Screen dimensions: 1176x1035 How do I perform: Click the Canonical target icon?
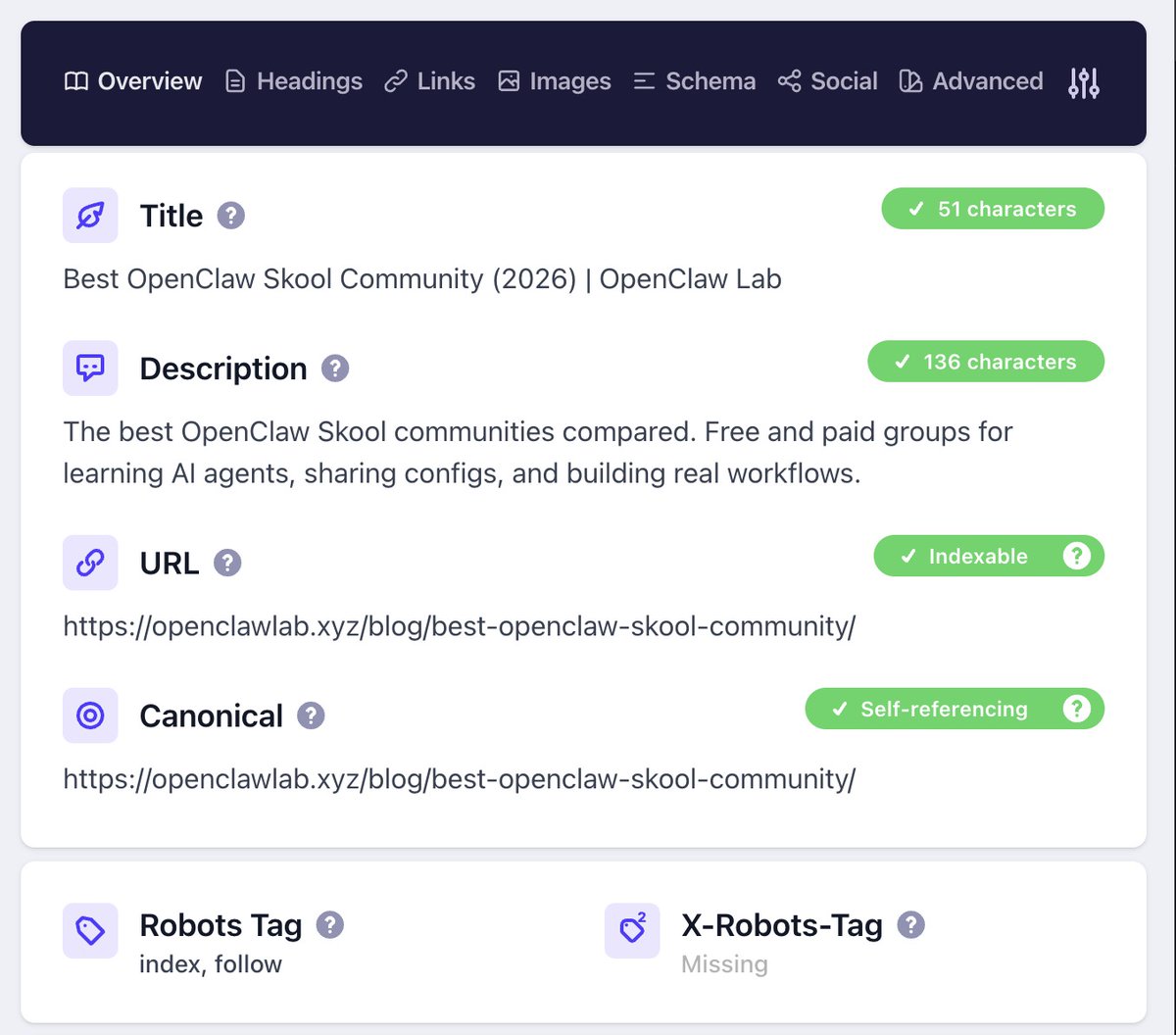(x=90, y=715)
